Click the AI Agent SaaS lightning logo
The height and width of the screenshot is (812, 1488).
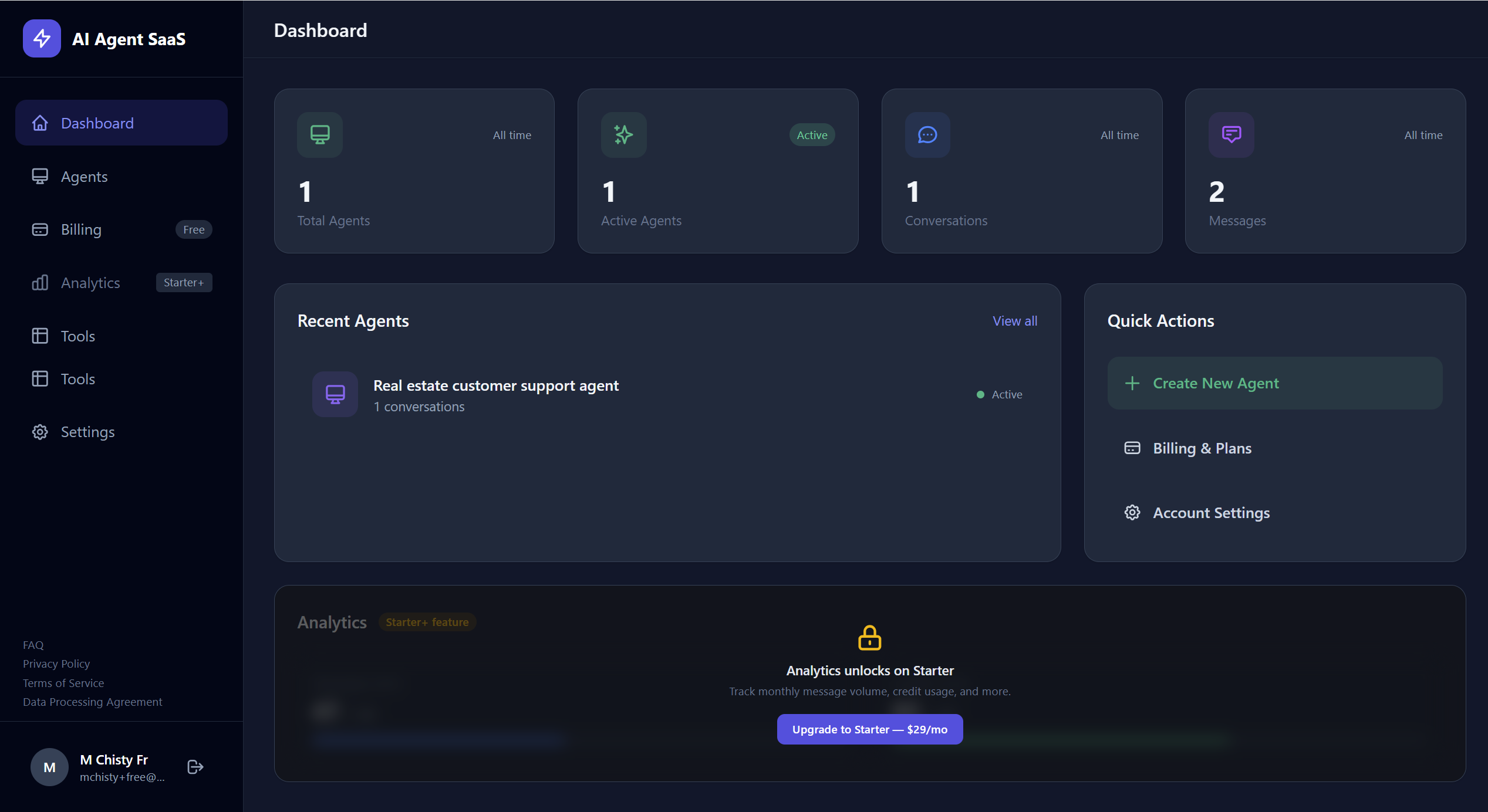coord(41,38)
